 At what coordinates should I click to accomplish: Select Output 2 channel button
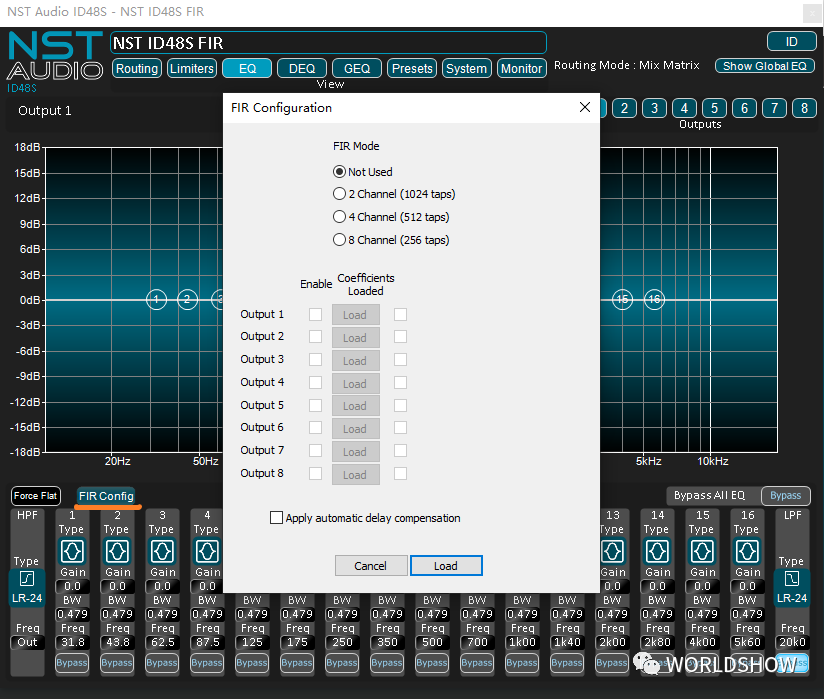click(x=624, y=108)
